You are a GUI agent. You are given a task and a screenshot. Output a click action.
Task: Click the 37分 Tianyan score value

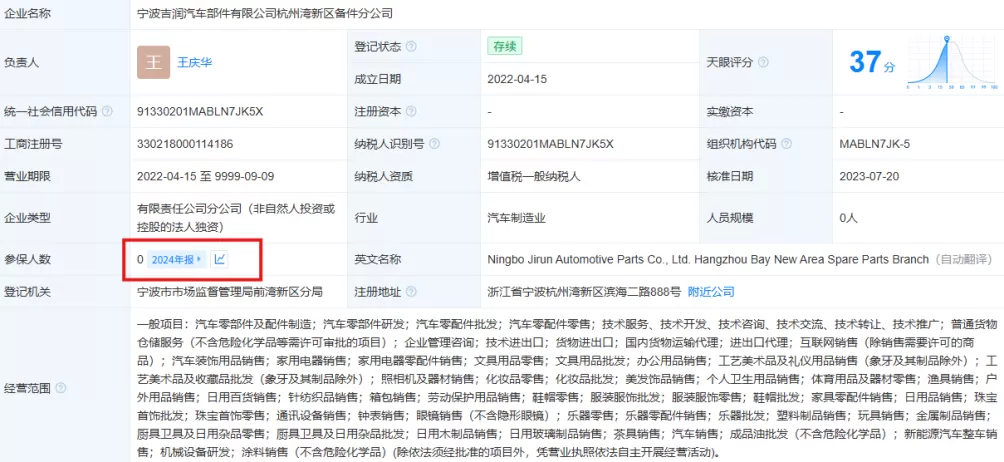[872, 62]
